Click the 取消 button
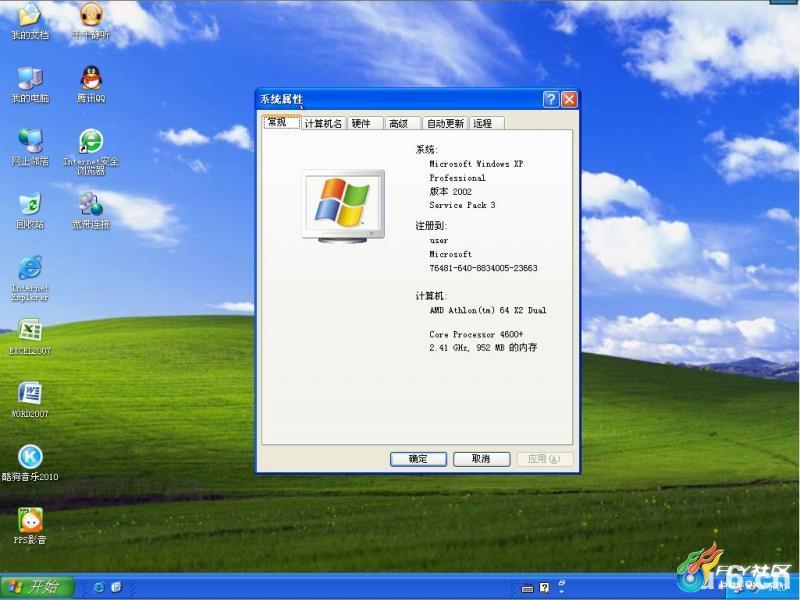This screenshot has height=600, width=800. pos(482,459)
